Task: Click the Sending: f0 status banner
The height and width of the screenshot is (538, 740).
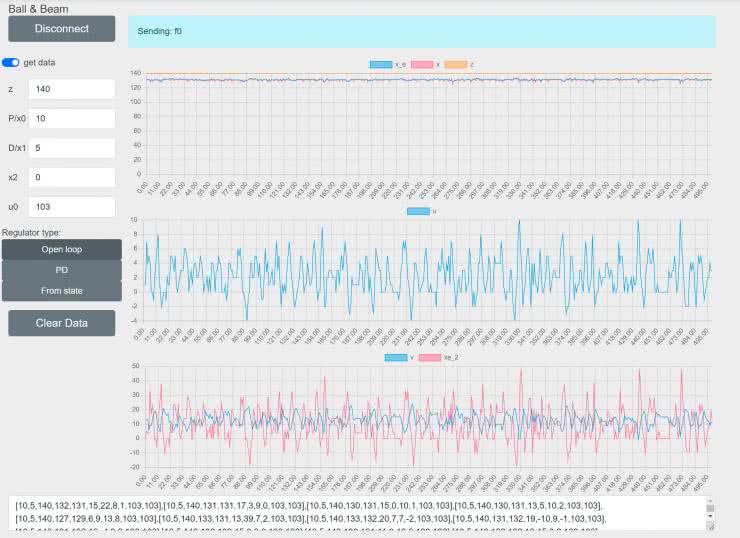Action: coord(421,31)
